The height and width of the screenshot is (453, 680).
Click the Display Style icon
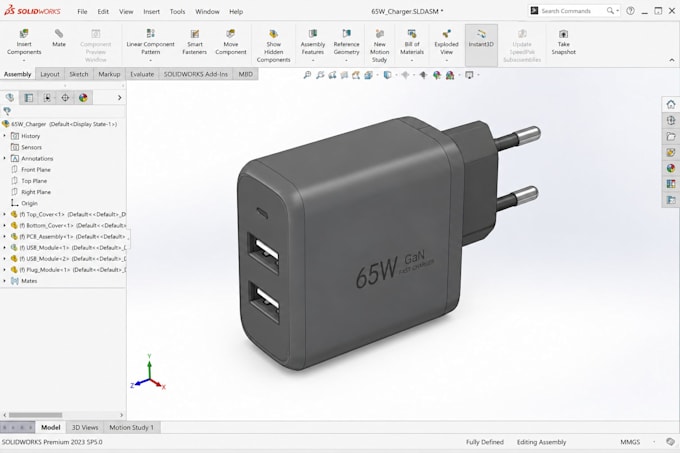[387, 75]
